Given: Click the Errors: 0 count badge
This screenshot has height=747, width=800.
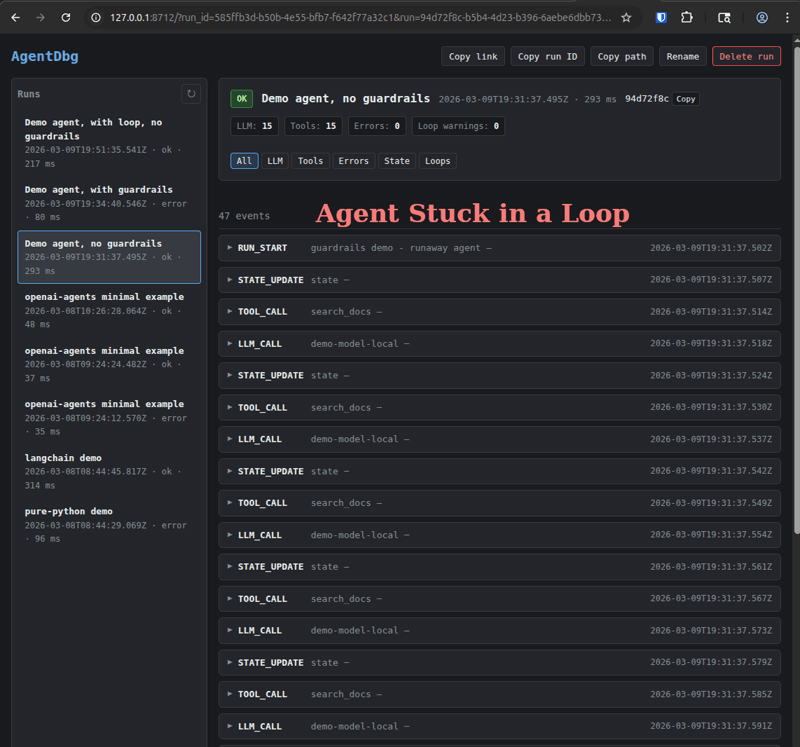Looking at the screenshot, I should (x=376, y=126).
